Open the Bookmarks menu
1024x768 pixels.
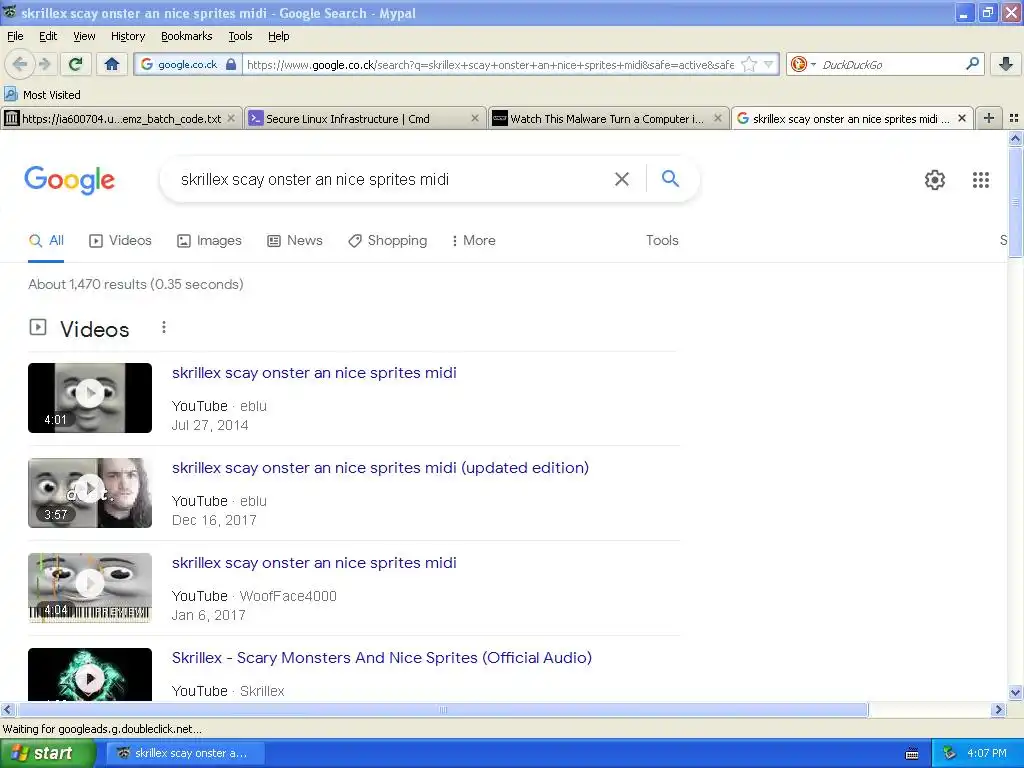[186, 36]
